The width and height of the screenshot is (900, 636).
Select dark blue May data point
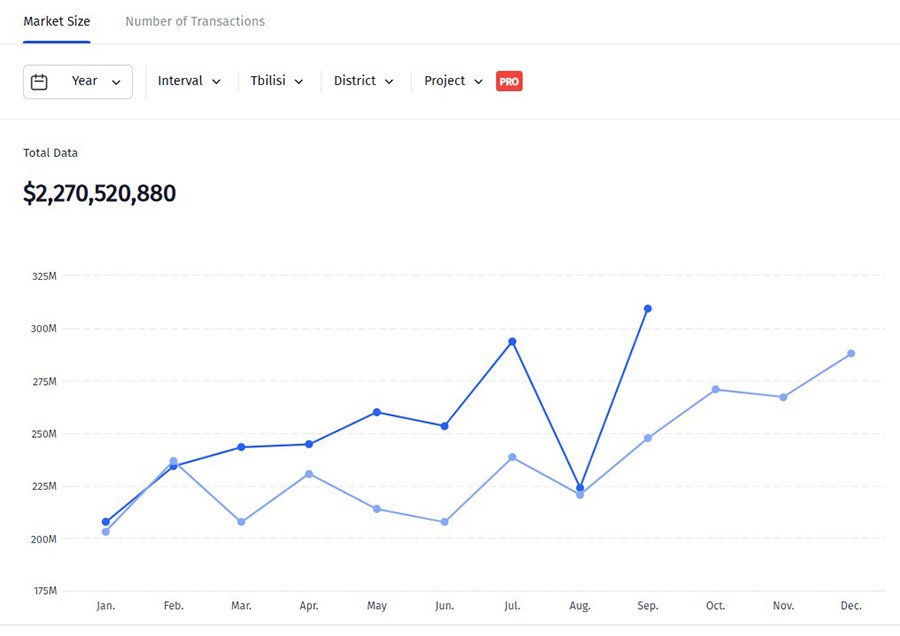coord(377,412)
